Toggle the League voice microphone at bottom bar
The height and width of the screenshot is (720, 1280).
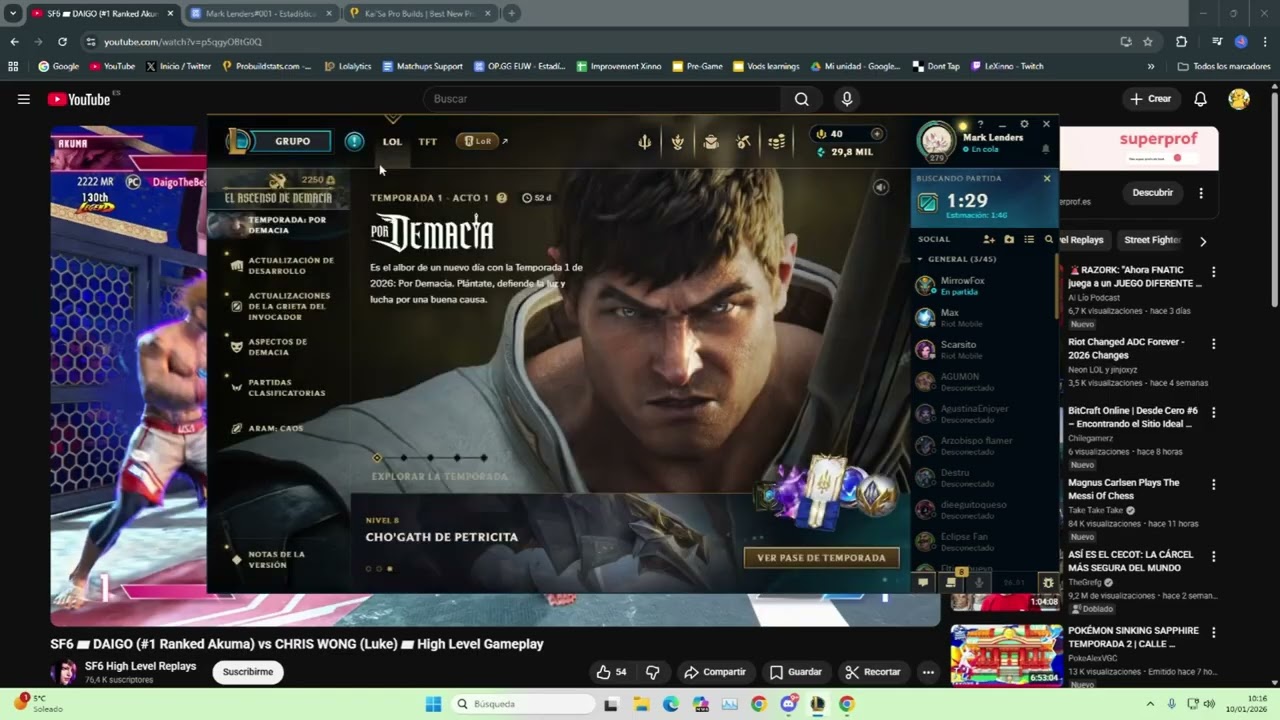click(x=979, y=582)
